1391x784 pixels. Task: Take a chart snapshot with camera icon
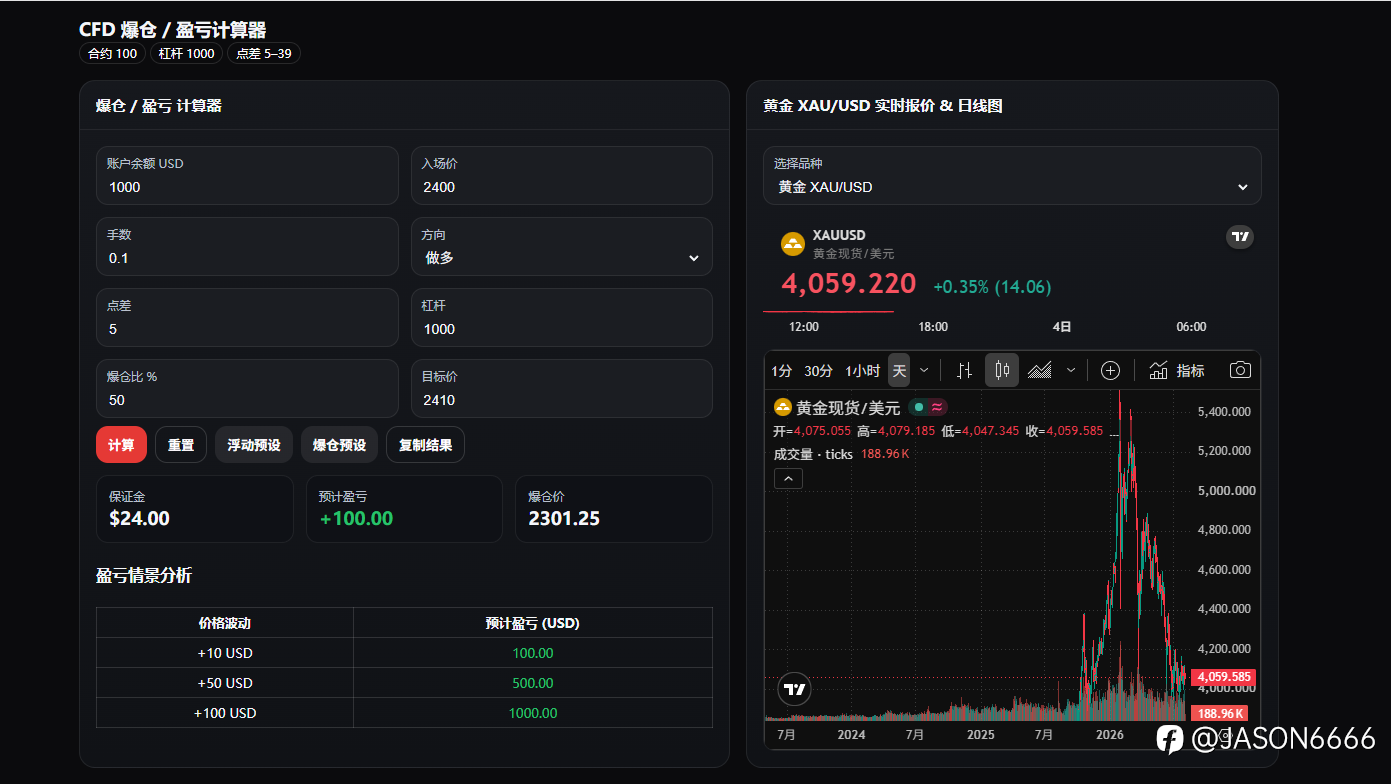(1240, 371)
